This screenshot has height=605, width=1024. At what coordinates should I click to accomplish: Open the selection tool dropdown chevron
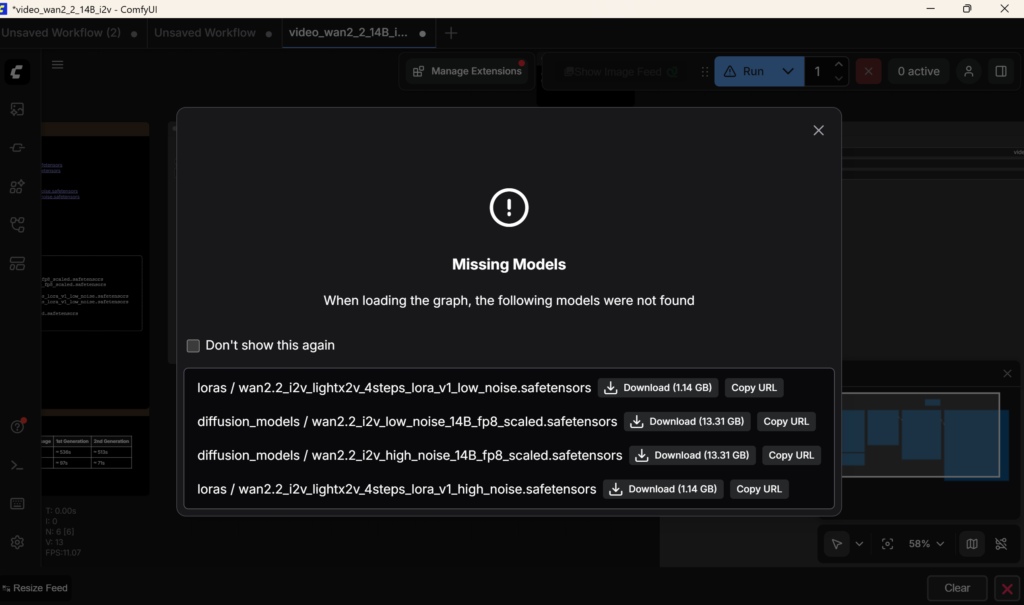[860, 543]
